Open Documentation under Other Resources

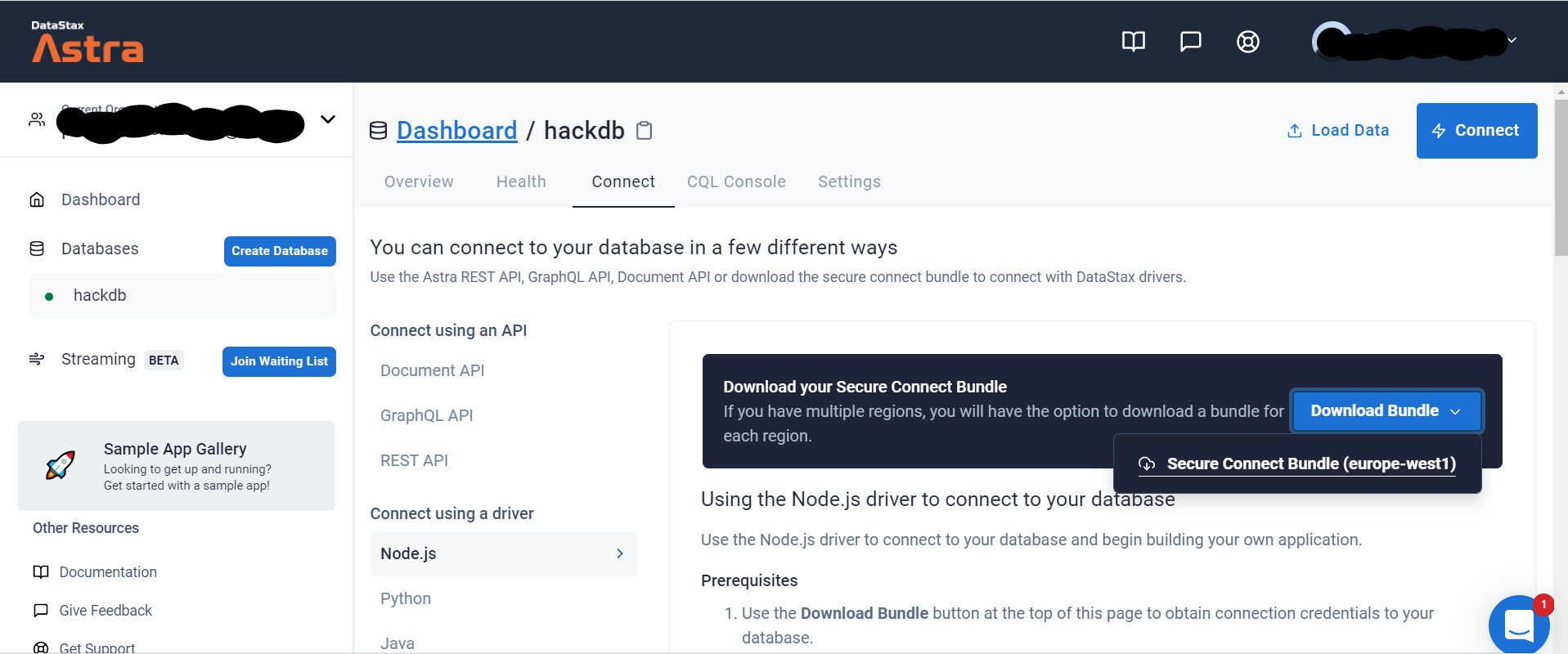point(108,572)
